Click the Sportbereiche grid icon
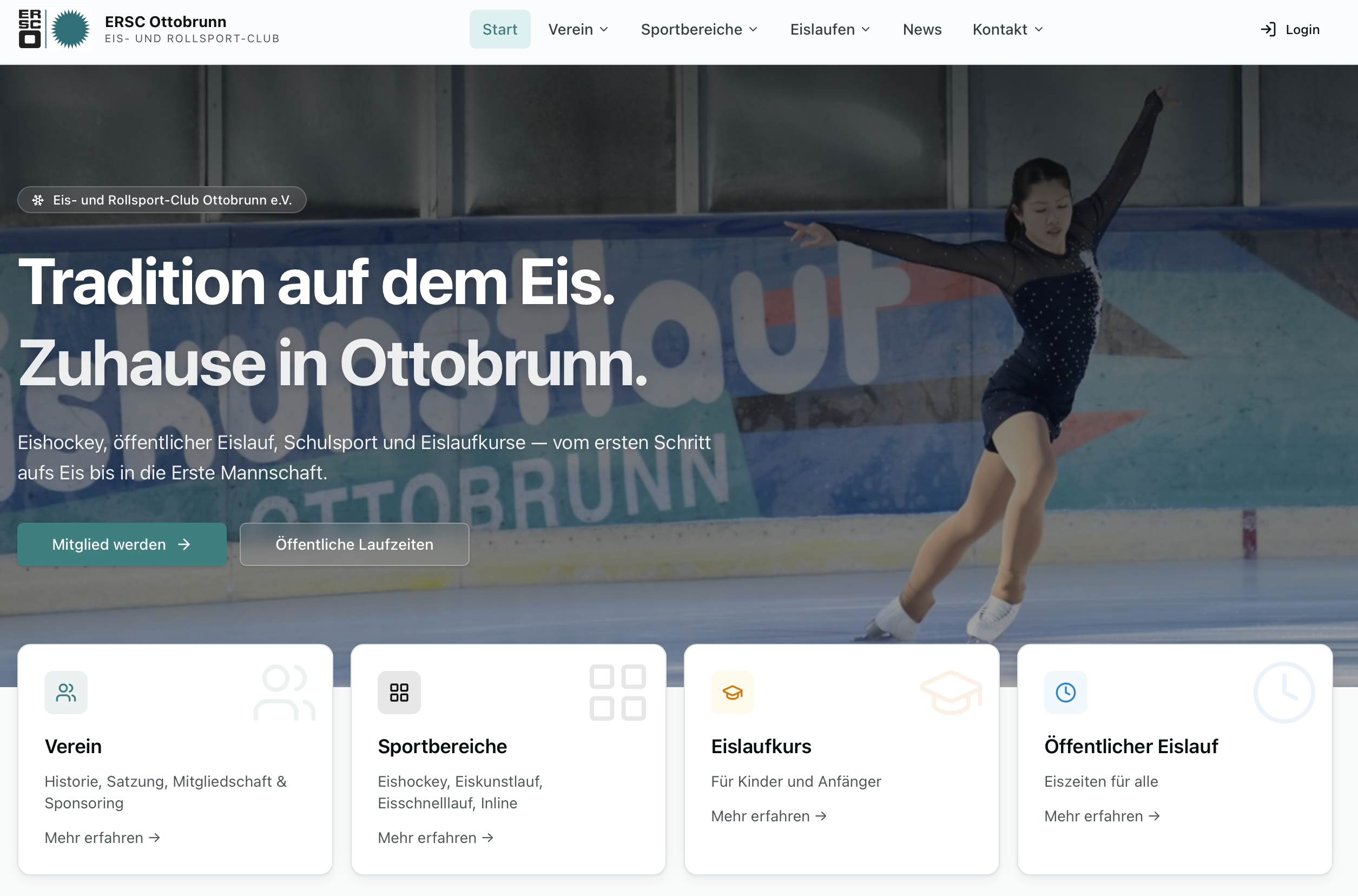 click(399, 693)
